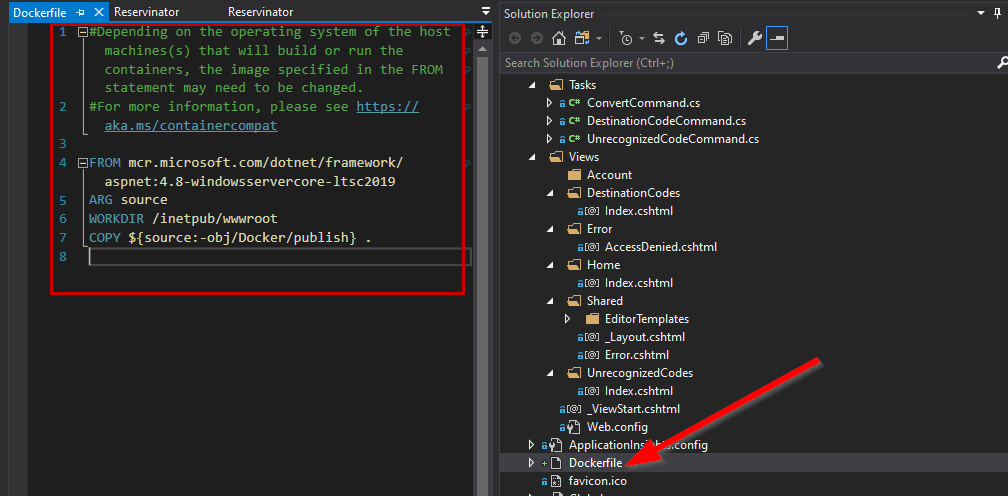Screen dimensions: 1008x496
Task: Toggle Show All Files icon
Action: 725,39
